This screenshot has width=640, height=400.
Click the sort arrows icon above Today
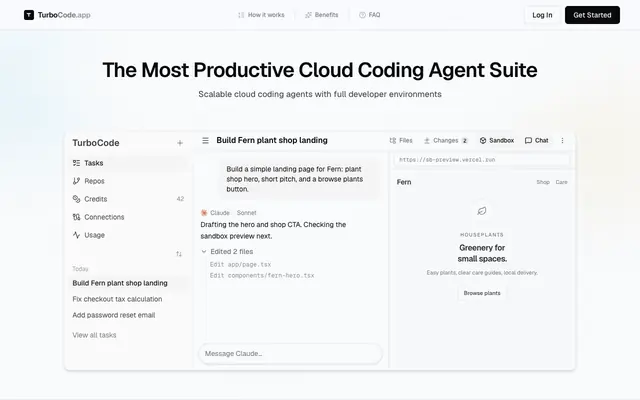pyautogui.click(x=179, y=254)
